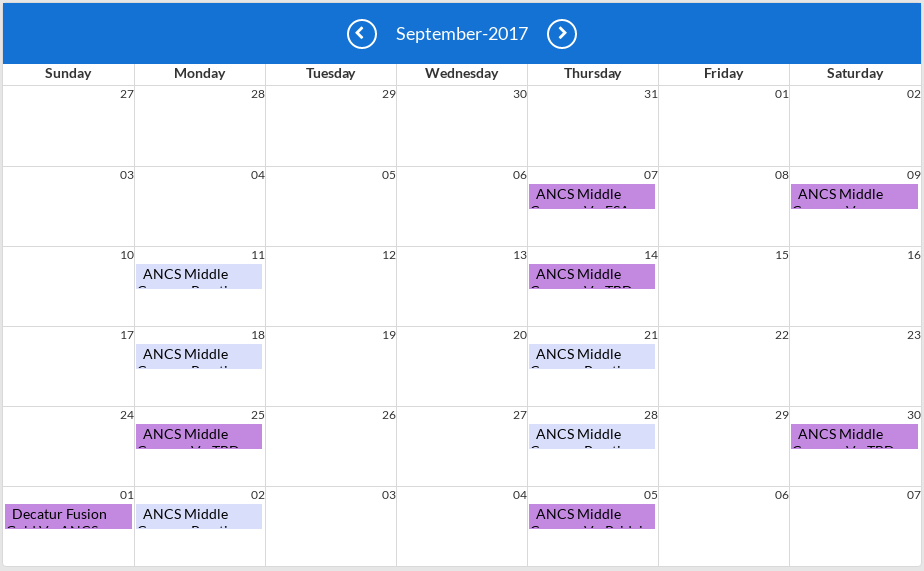Select ANCS Middle event on October 05

coord(592,517)
